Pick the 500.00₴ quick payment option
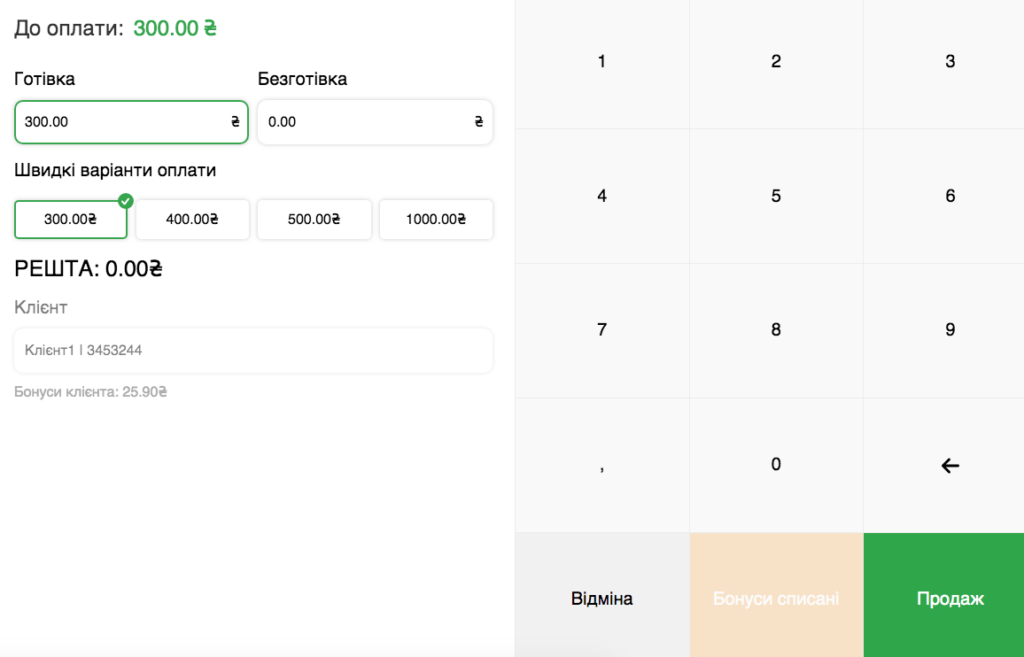1024x657 pixels. 314,220
